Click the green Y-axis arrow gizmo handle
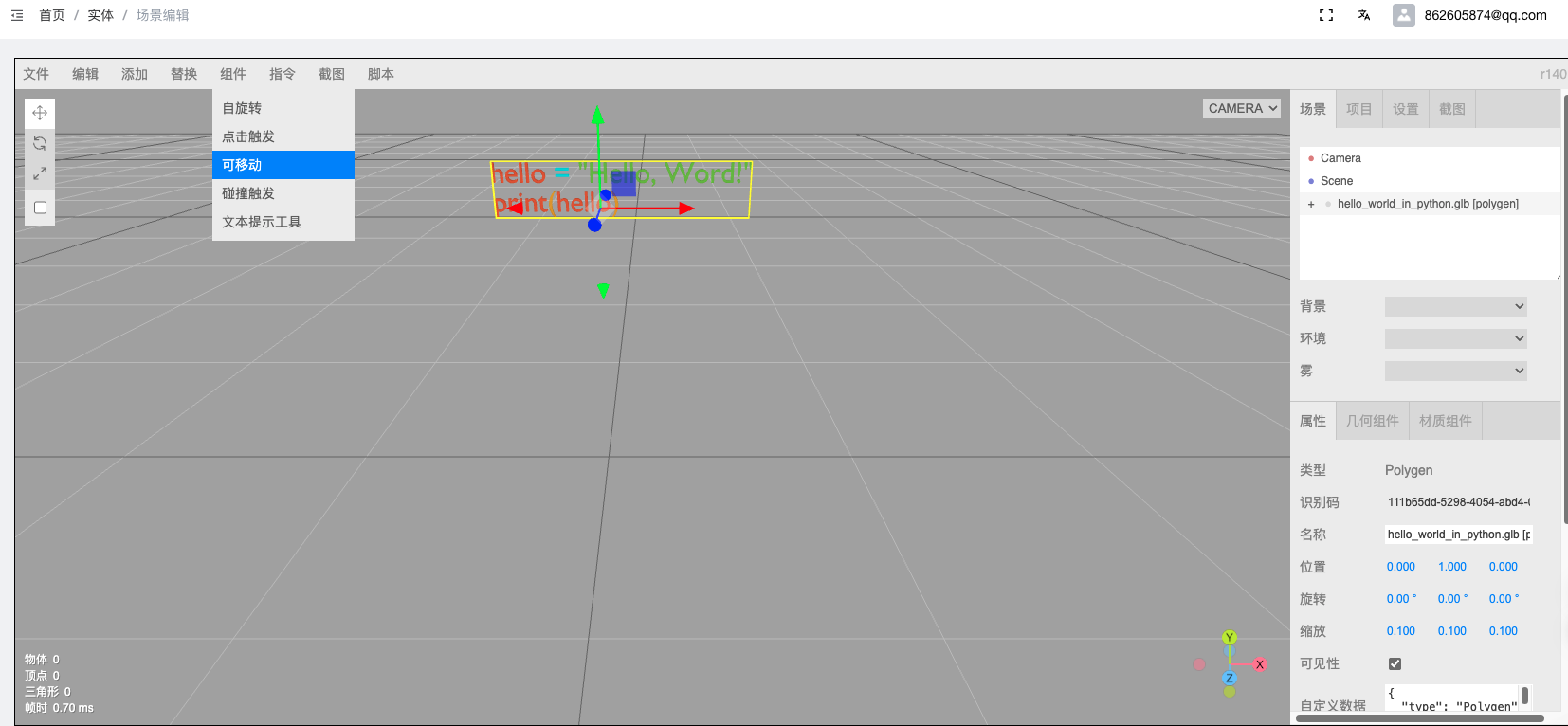The width and height of the screenshot is (1568, 726). 597,116
